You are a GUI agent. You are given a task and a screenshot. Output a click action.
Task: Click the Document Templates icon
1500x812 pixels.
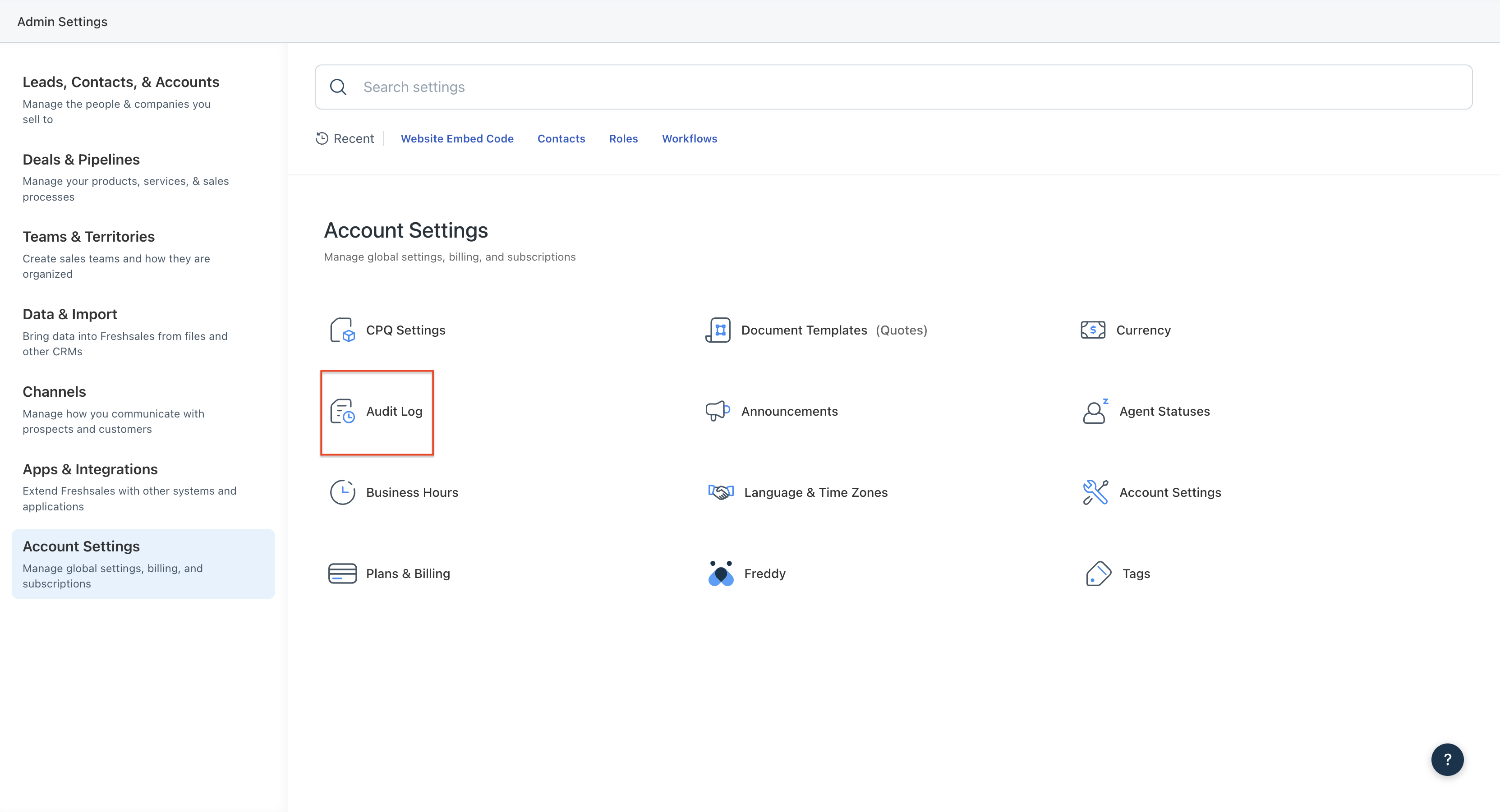tap(718, 330)
